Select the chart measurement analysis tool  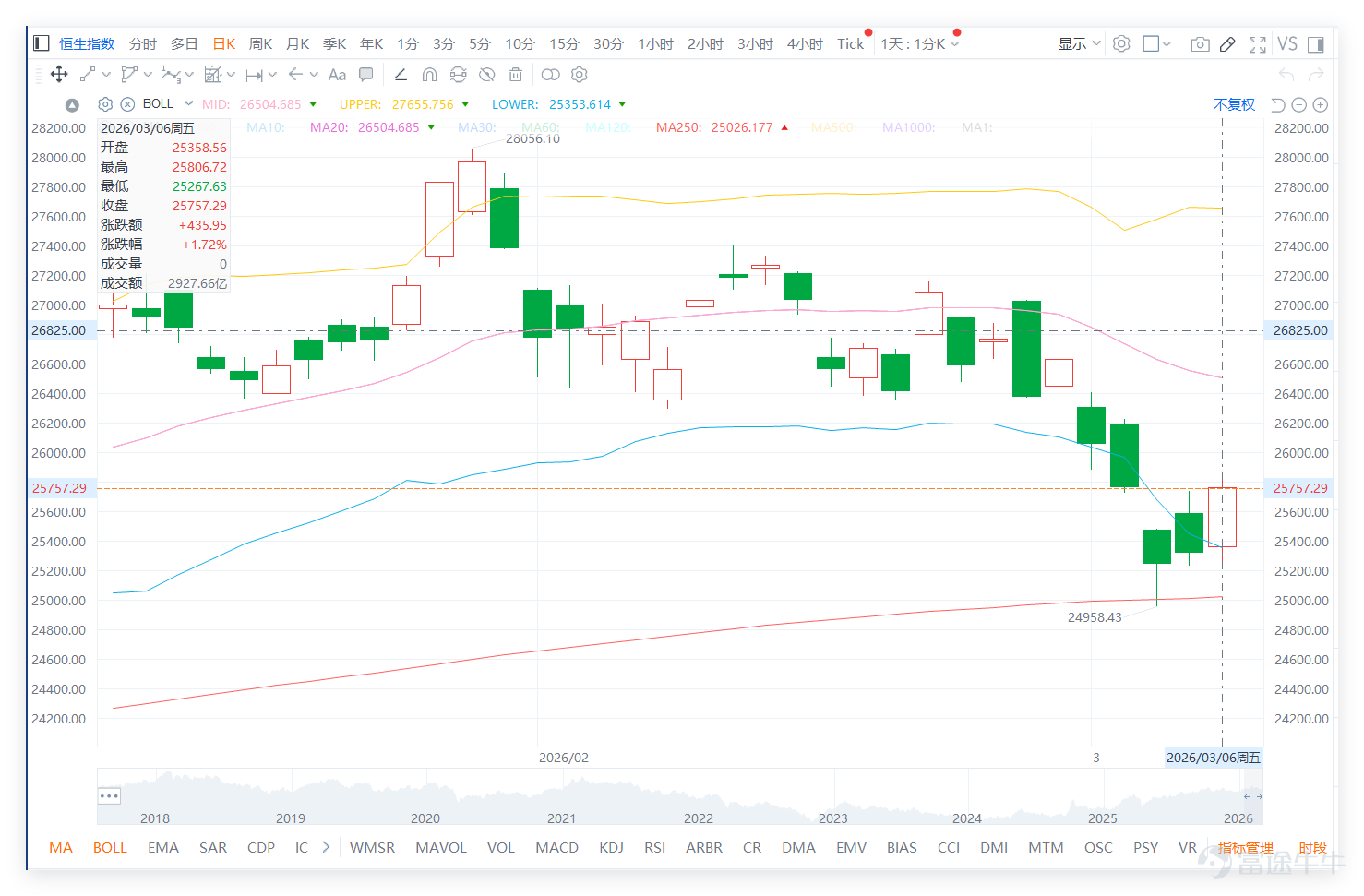[x=212, y=75]
